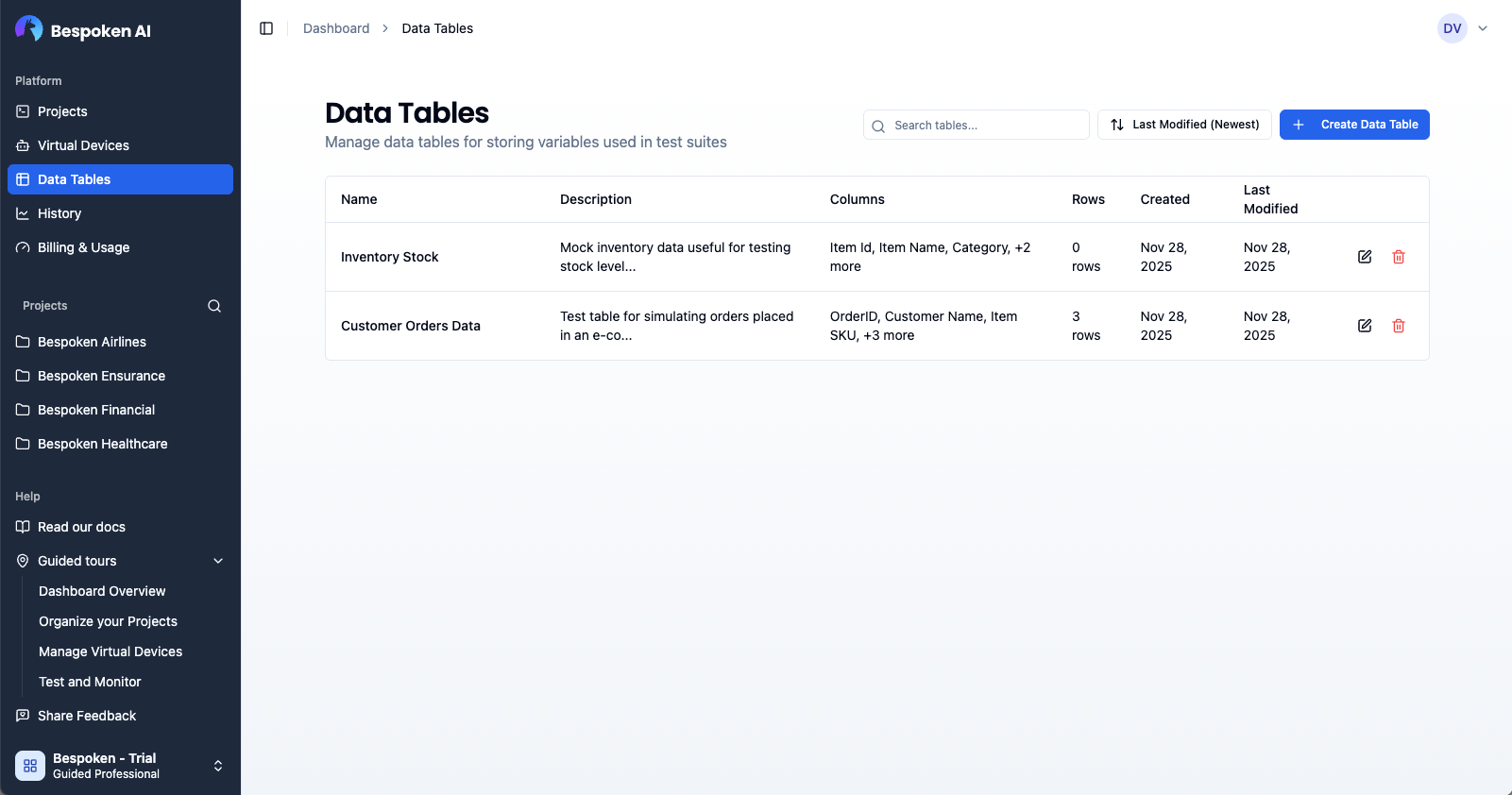1512x795 pixels.
Task: Open Bespoken Financial project
Action: 120,410
